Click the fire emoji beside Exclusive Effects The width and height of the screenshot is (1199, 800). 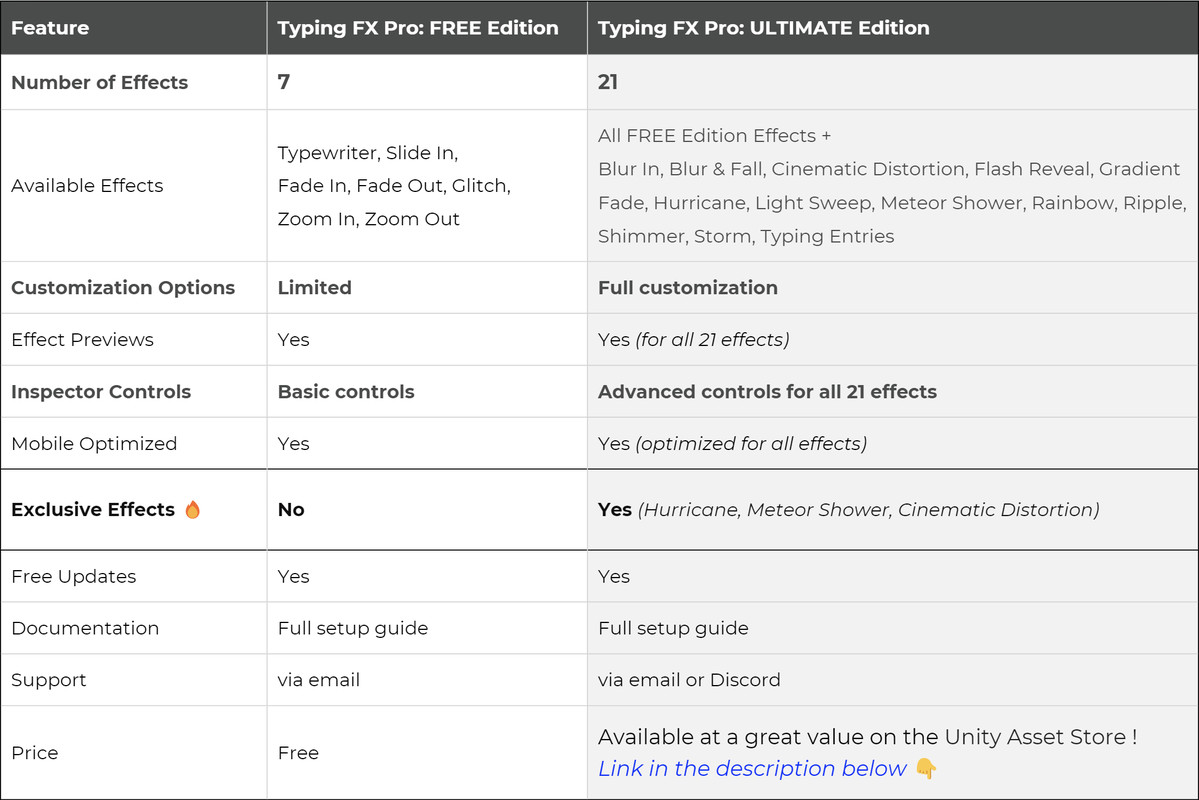pyautogui.click(x=193, y=509)
